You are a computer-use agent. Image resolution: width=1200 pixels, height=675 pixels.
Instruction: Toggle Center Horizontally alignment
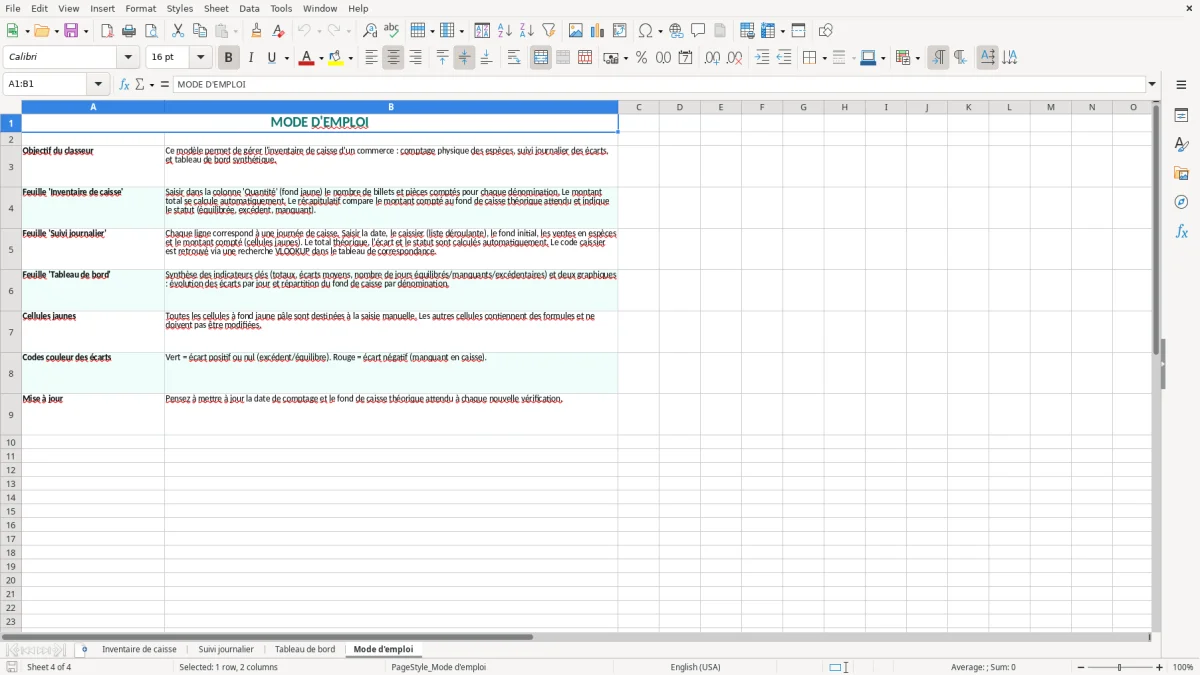pos(393,58)
